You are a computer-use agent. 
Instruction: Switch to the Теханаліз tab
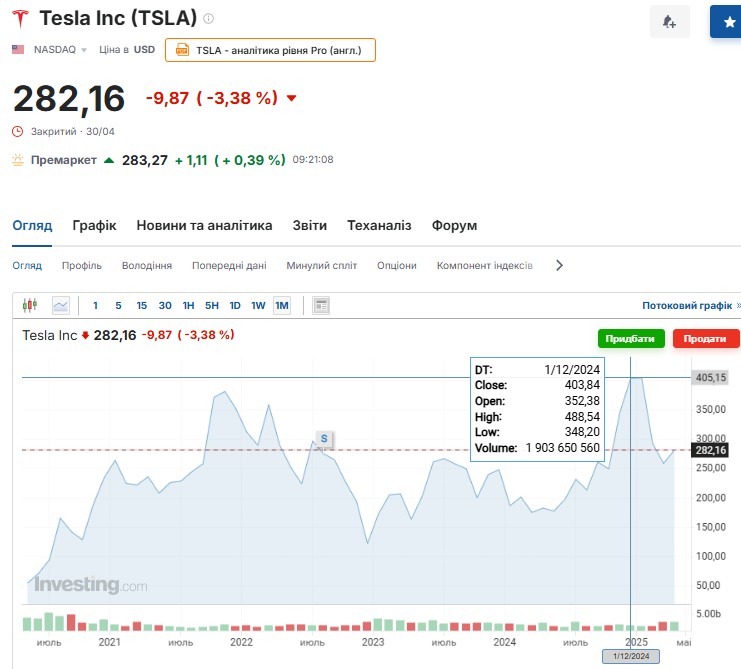(x=379, y=226)
